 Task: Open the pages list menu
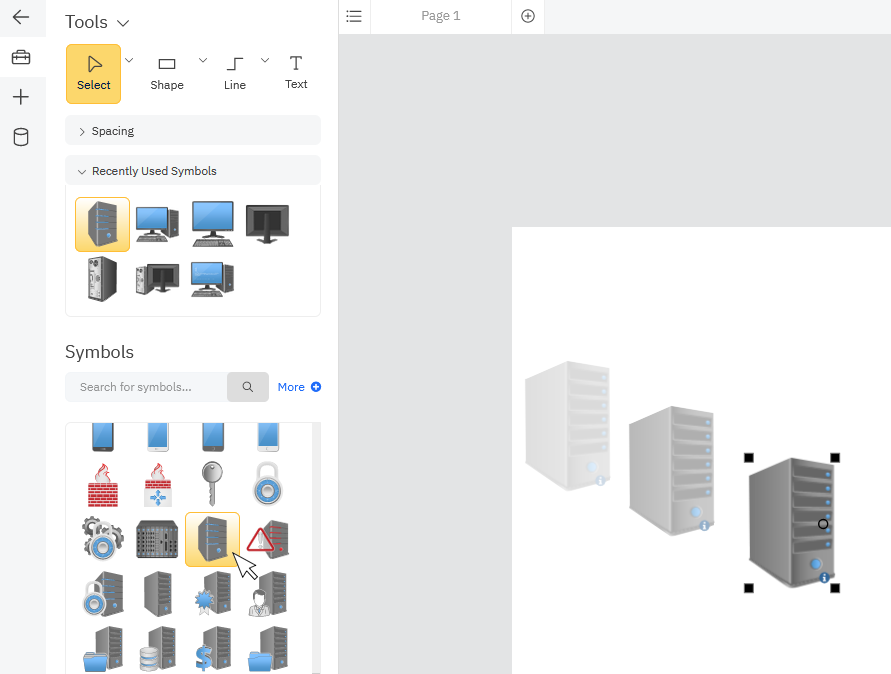pos(354,16)
